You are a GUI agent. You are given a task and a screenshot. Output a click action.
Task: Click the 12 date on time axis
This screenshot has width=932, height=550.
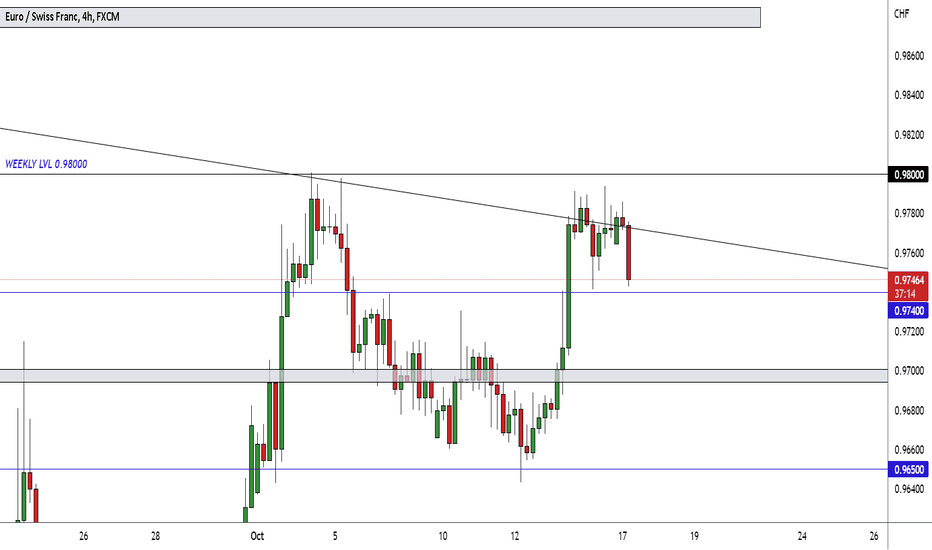point(515,536)
